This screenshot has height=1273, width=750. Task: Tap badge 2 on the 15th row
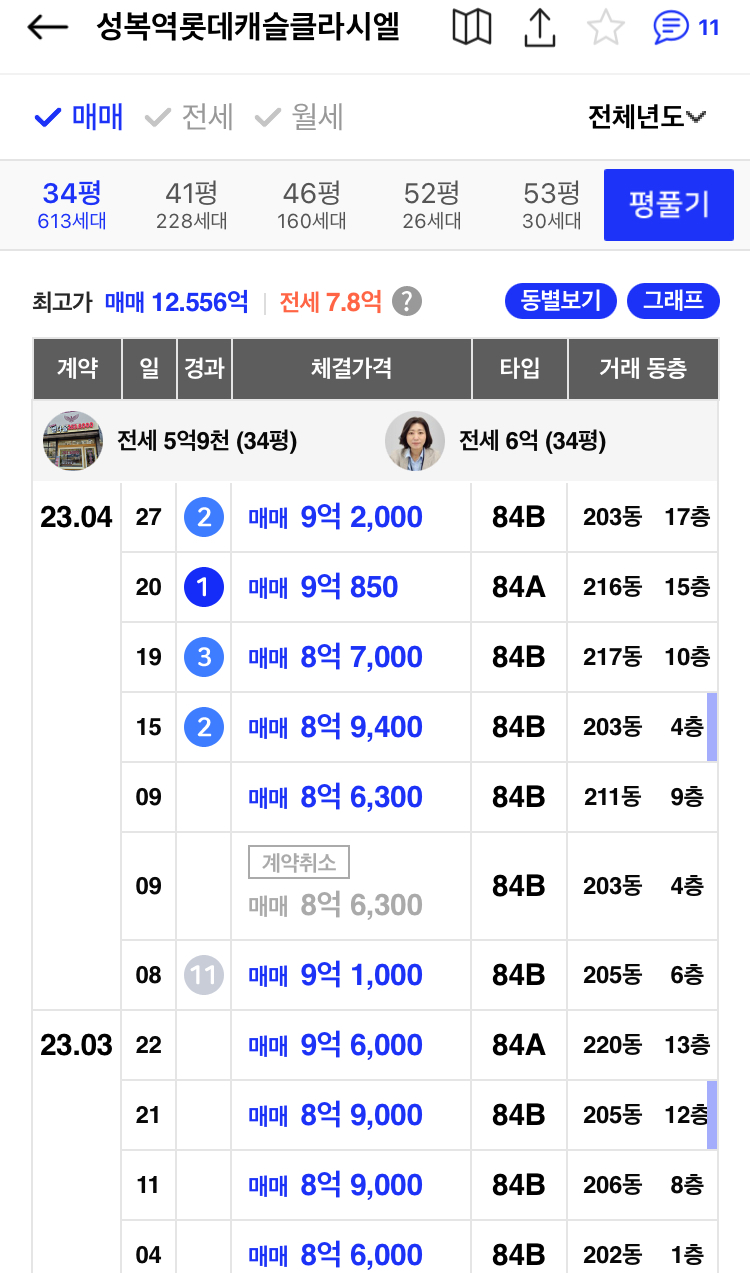(x=204, y=727)
